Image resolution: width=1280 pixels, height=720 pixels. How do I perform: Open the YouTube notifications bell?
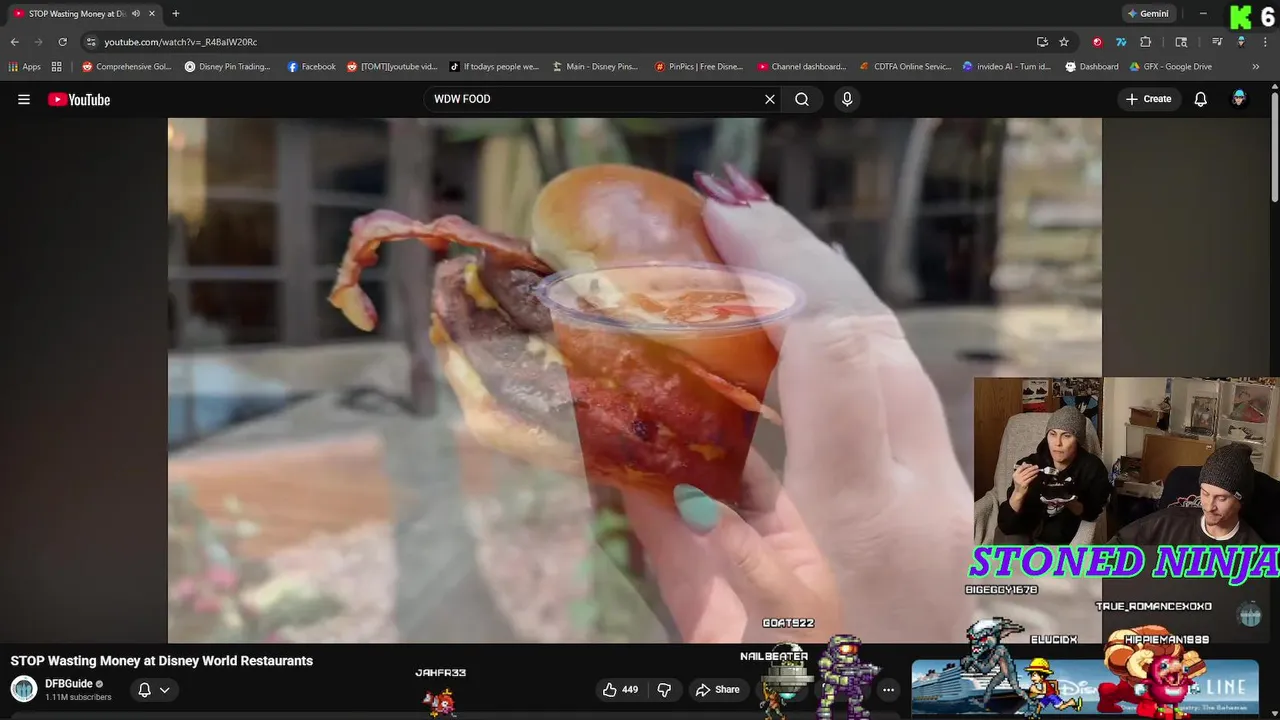pyautogui.click(x=1201, y=99)
